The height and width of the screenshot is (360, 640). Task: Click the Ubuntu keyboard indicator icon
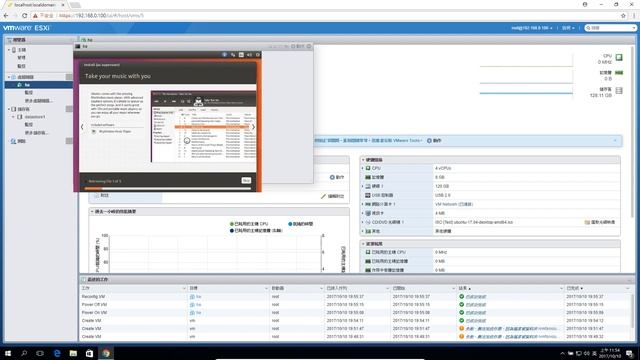tap(241, 55)
